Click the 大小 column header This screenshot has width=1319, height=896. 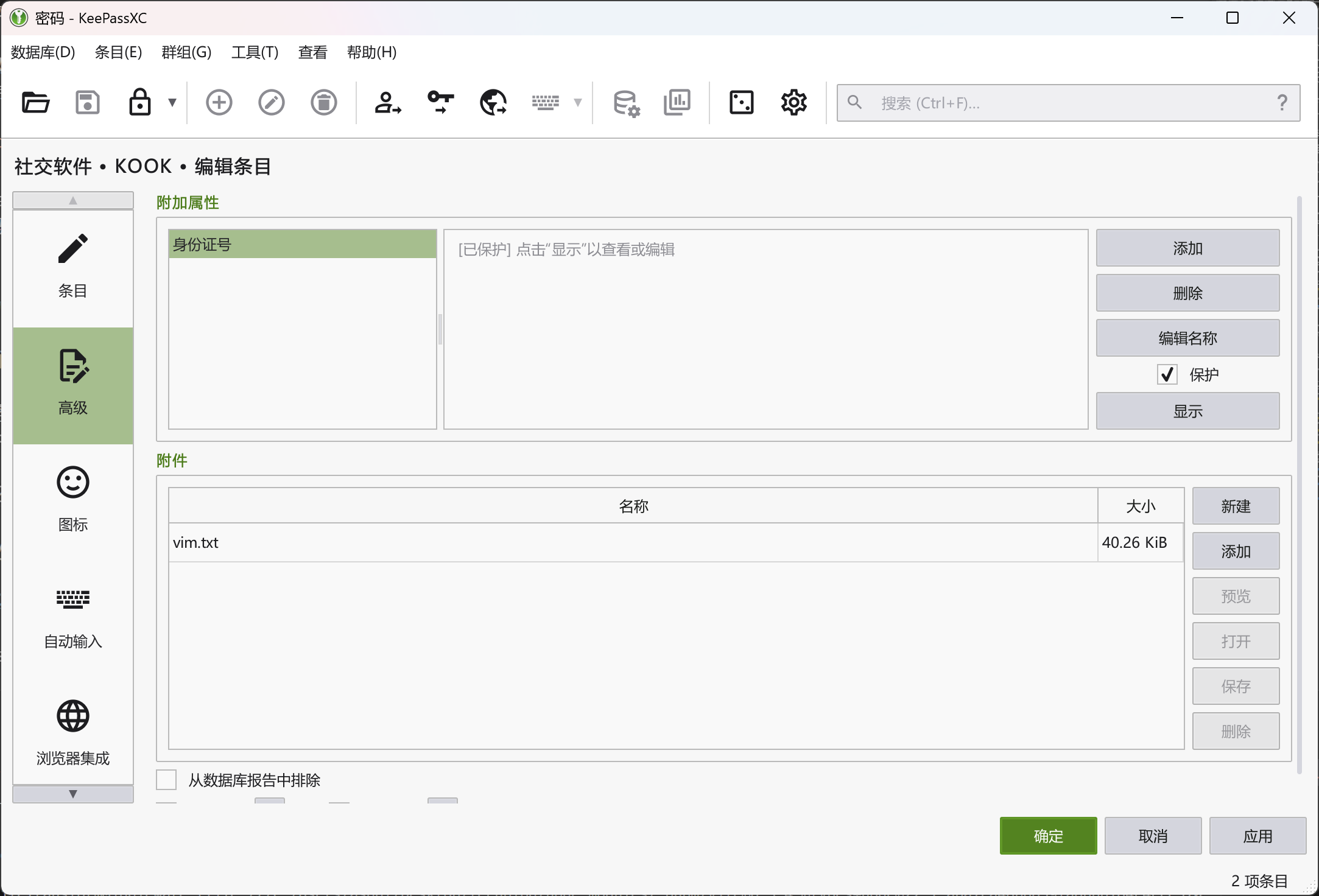point(1141,506)
